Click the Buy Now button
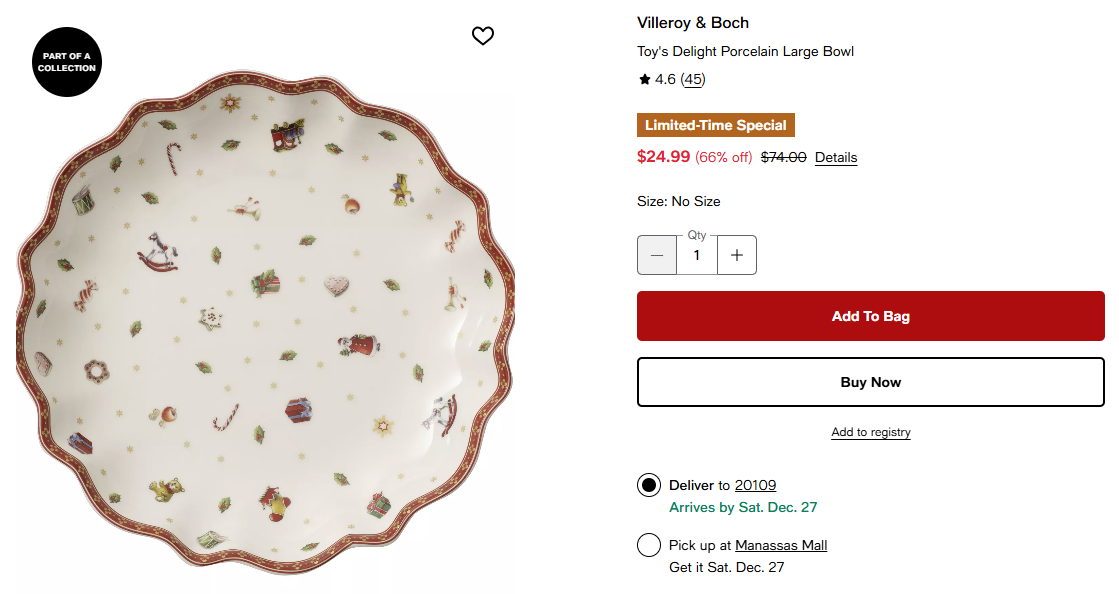This screenshot has width=1119, height=594. pos(871,382)
